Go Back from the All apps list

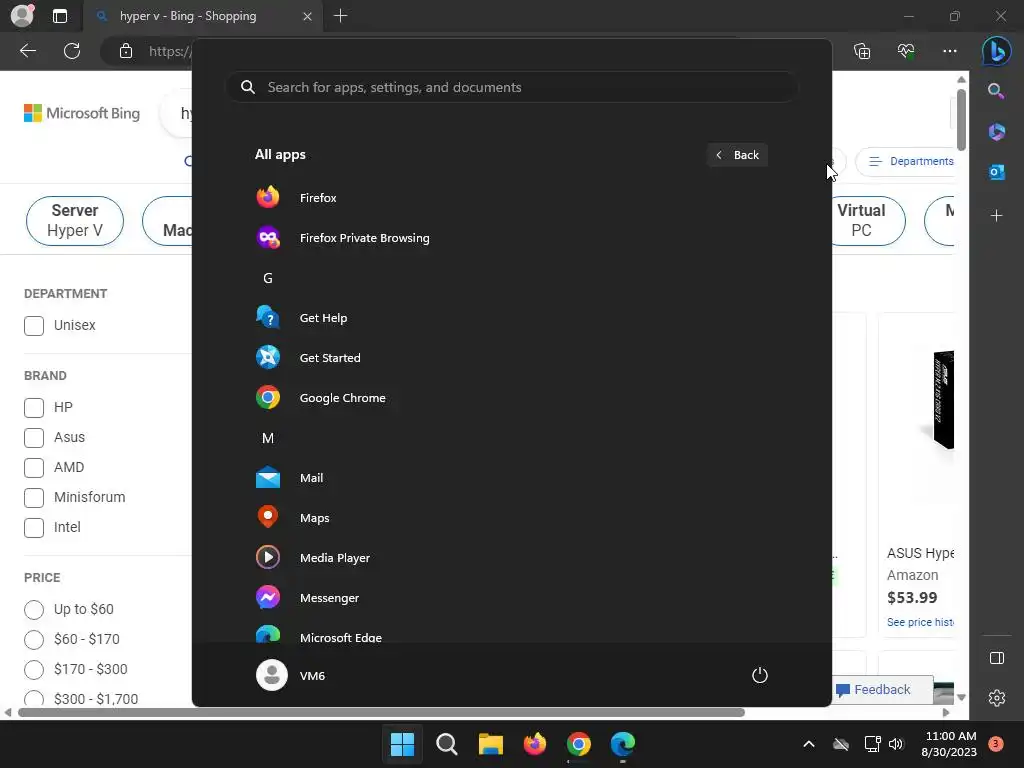coord(737,155)
